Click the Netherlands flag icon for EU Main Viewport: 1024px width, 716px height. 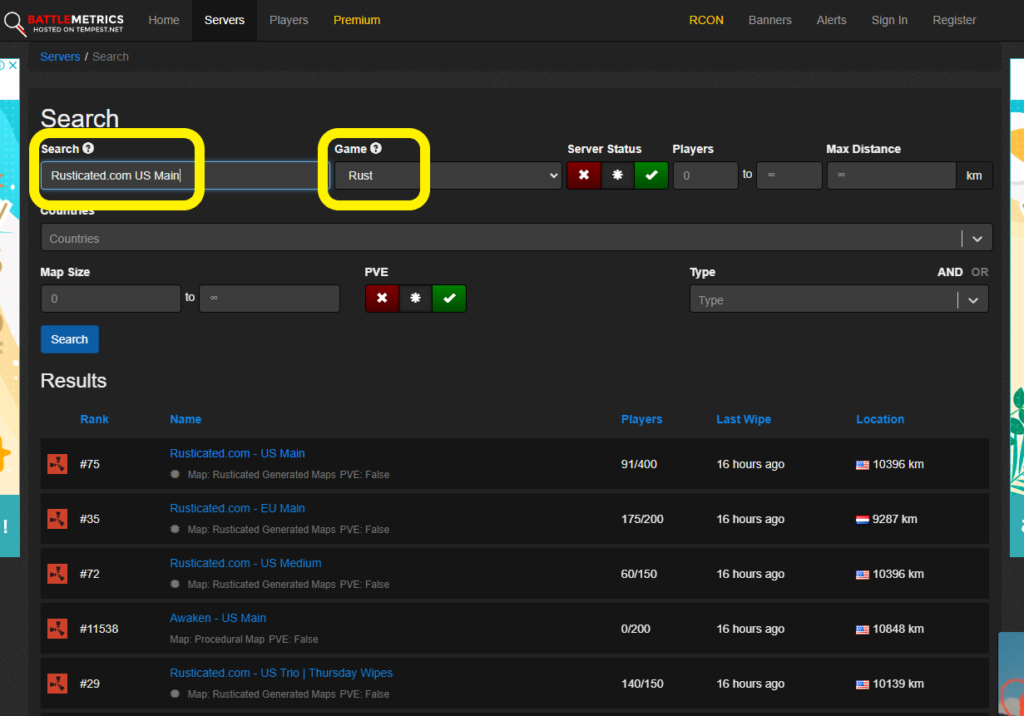862,520
